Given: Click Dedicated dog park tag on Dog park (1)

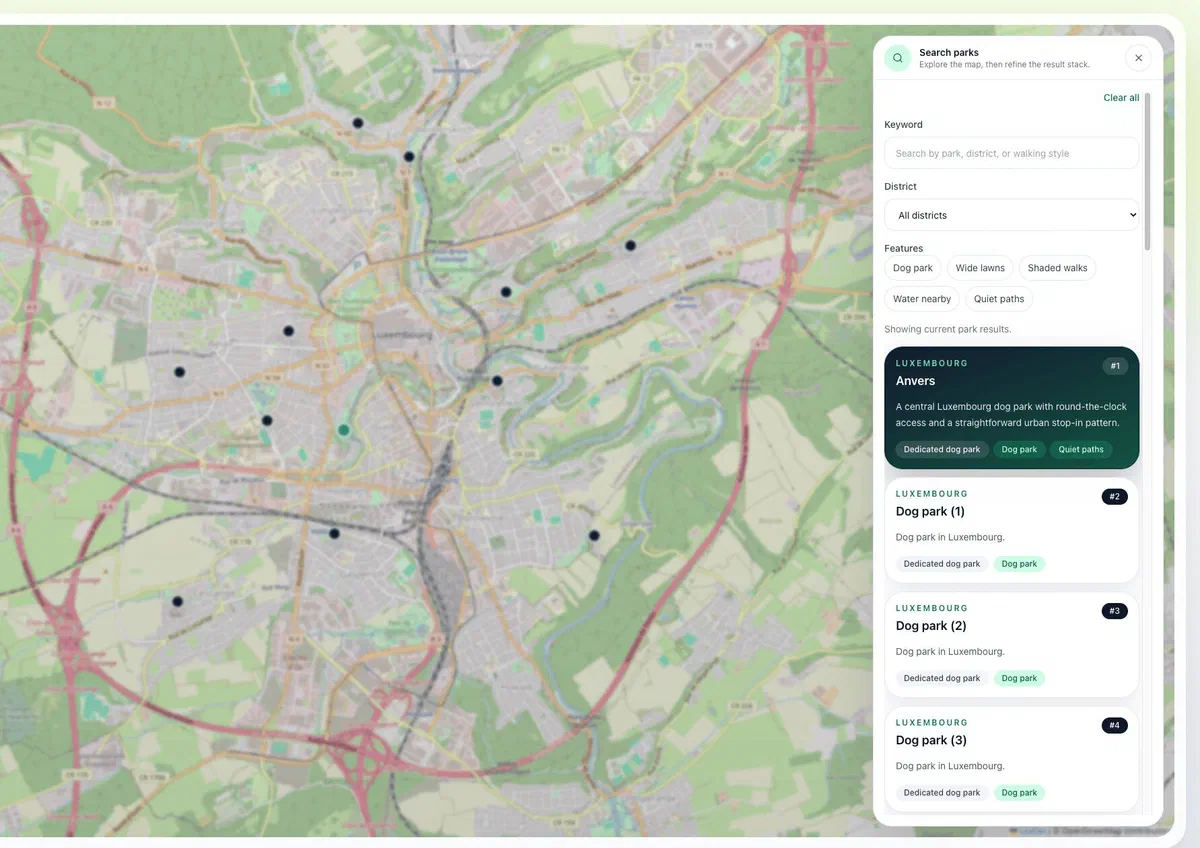Looking at the screenshot, I should click(942, 564).
